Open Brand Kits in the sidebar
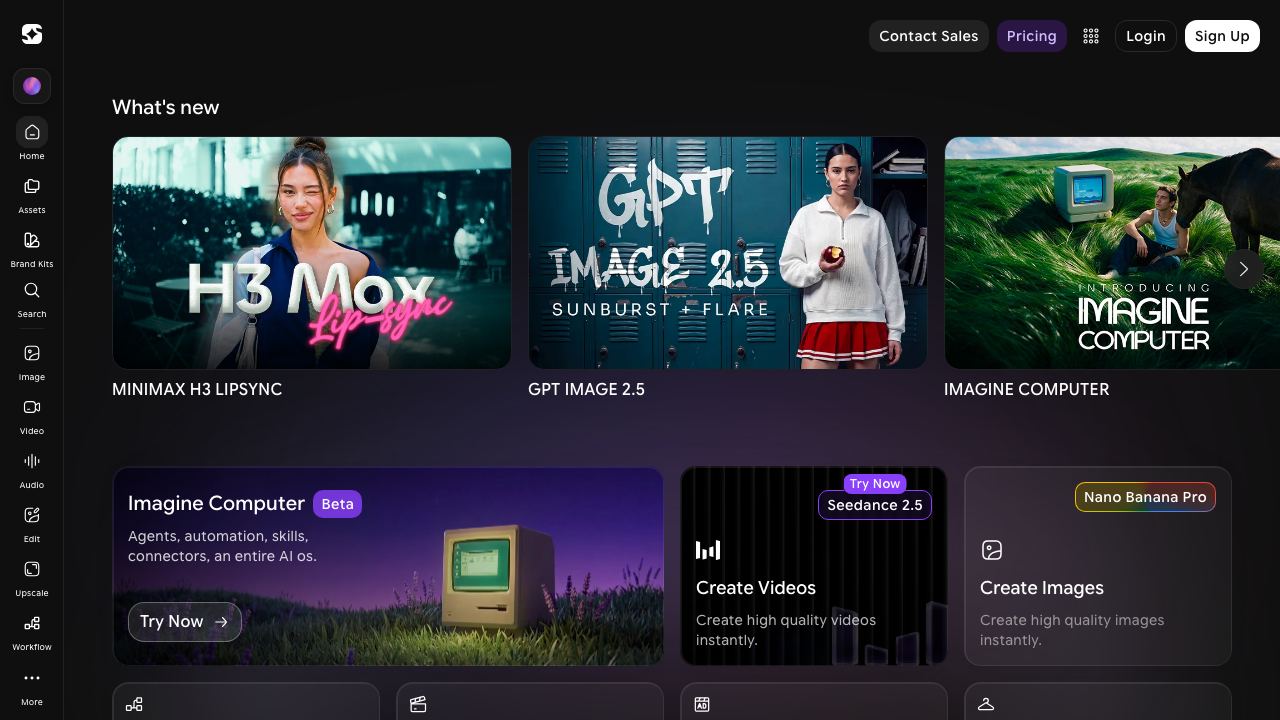 [x=32, y=248]
